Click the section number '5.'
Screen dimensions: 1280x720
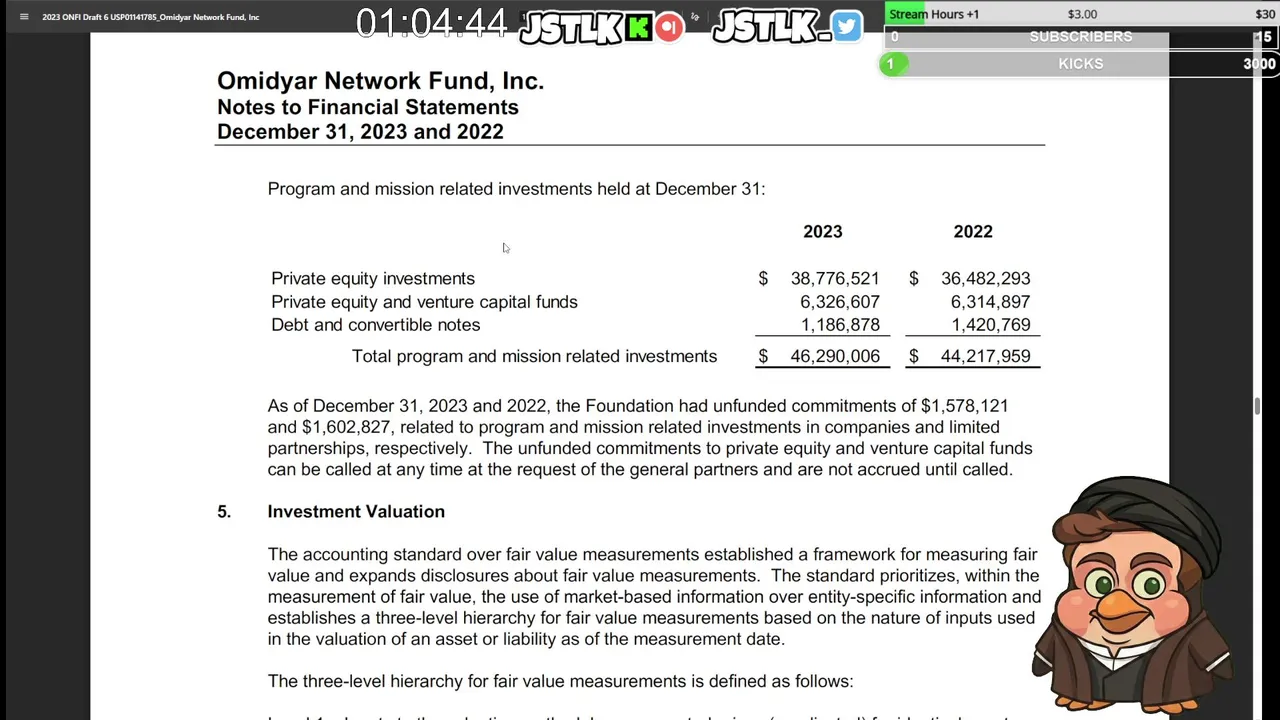tap(224, 512)
